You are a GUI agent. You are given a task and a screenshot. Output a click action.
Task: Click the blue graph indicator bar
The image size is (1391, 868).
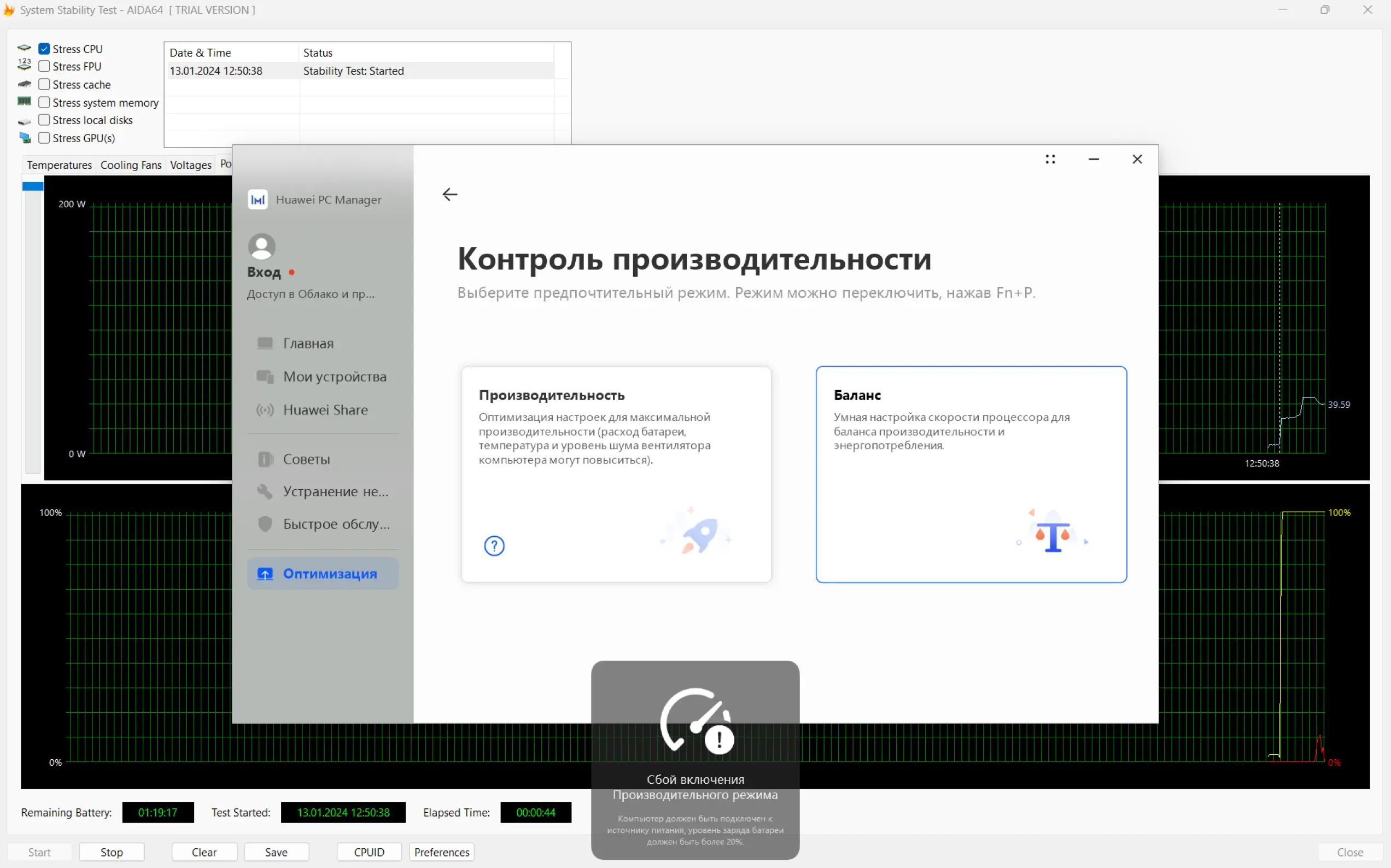point(33,186)
